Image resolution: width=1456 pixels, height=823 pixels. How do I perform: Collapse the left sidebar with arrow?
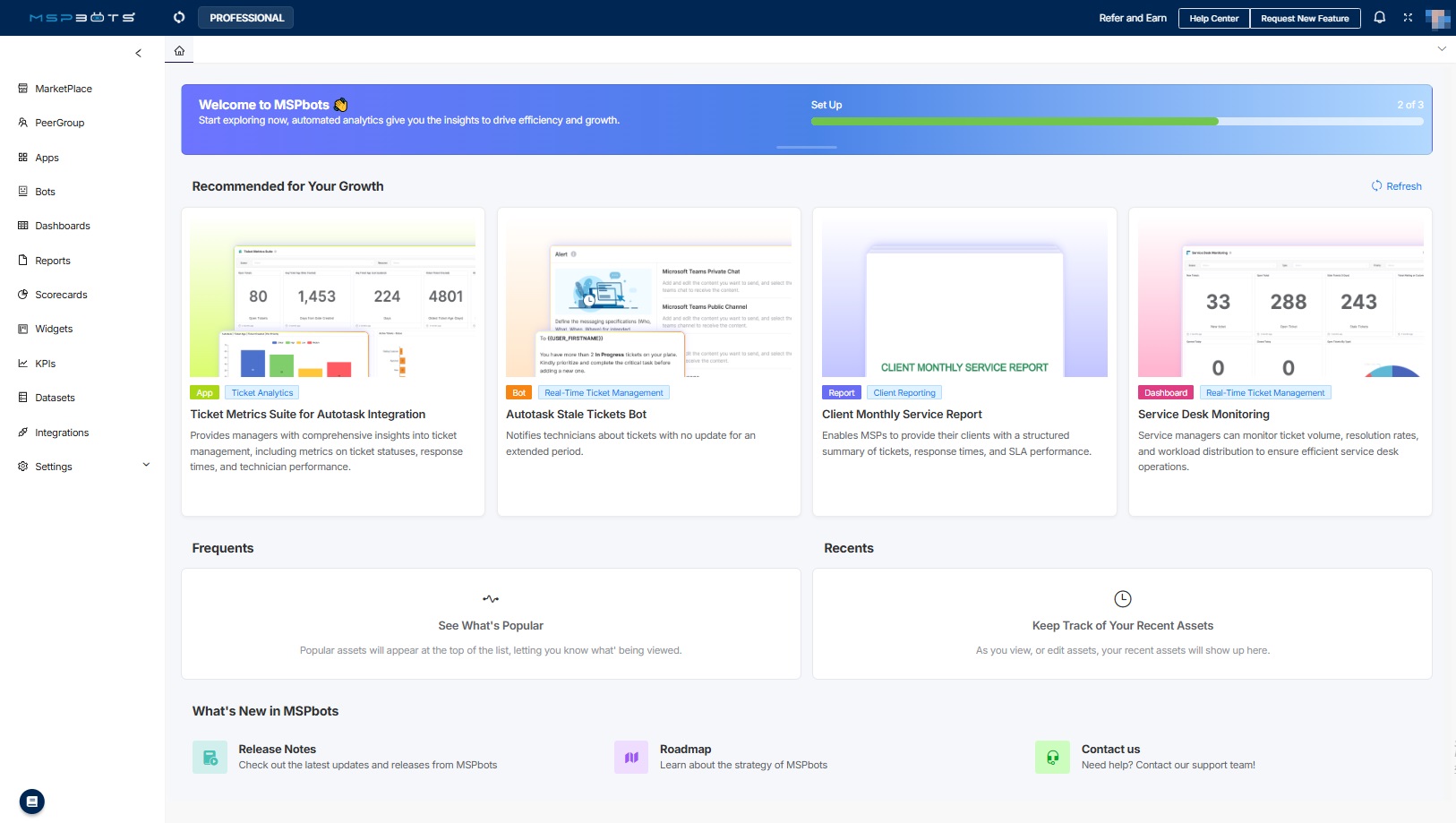pyautogui.click(x=138, y=53)
